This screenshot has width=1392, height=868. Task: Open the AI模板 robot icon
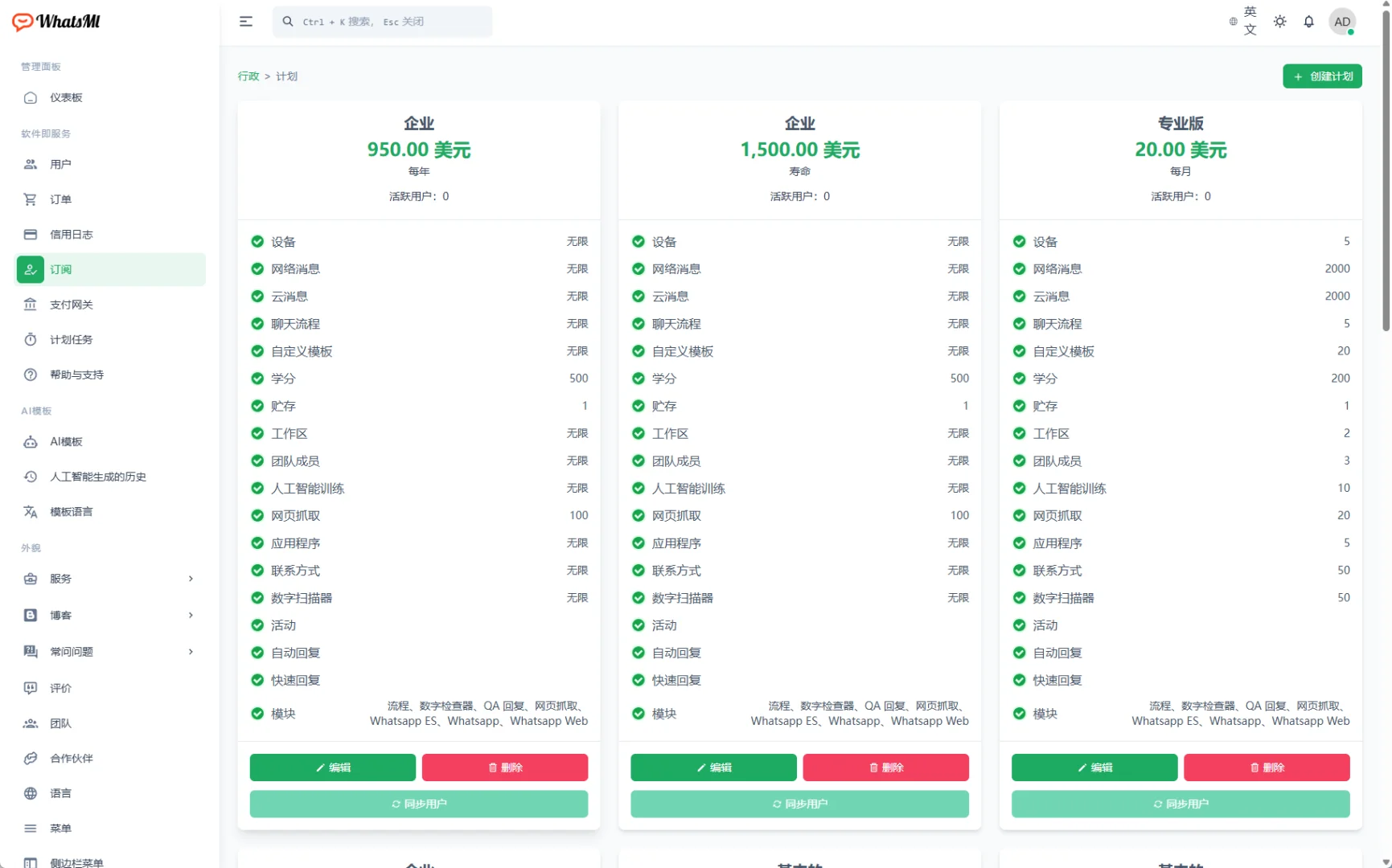[31, 442]
